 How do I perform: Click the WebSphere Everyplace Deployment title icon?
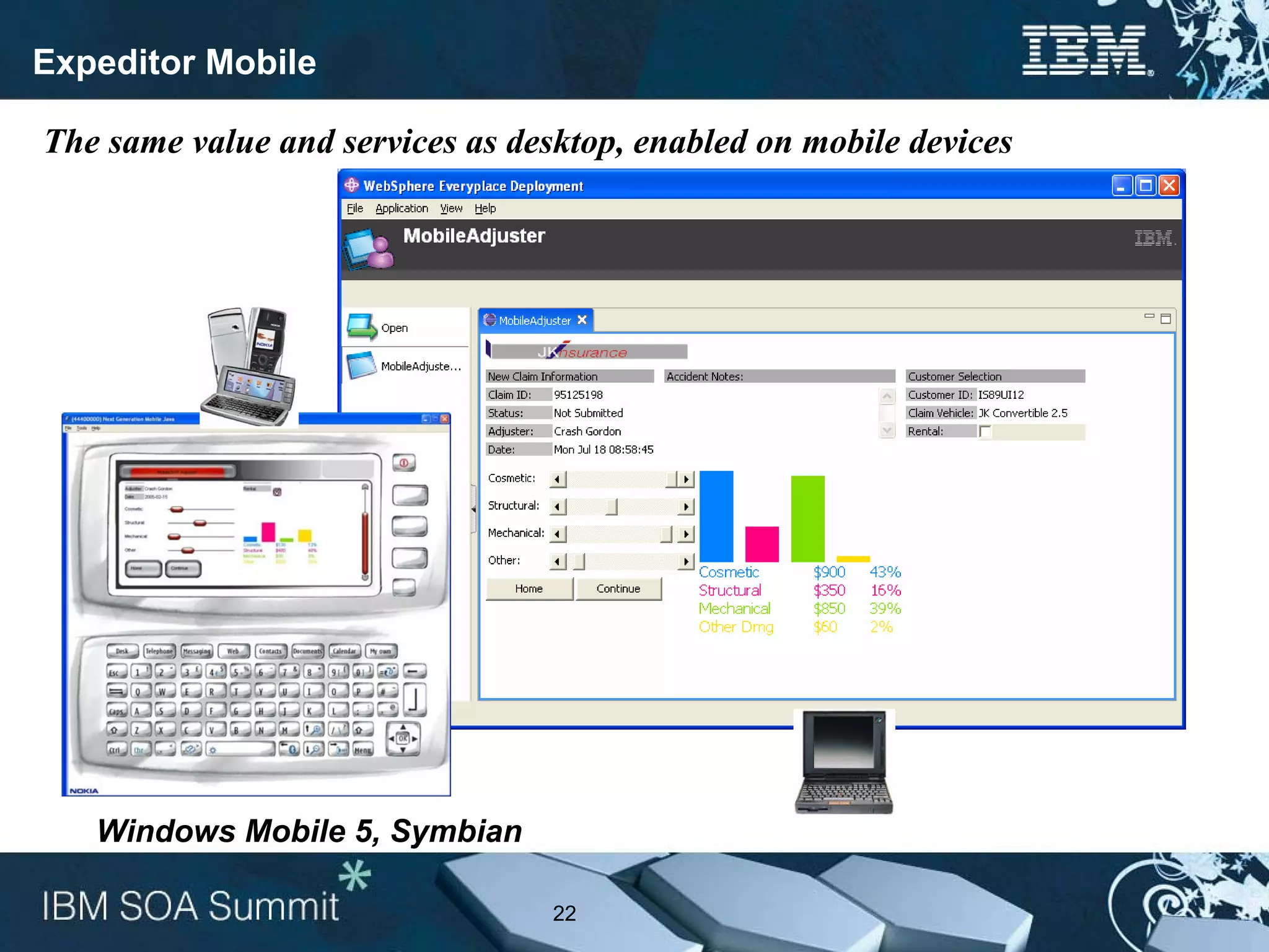tap(352, 185)
